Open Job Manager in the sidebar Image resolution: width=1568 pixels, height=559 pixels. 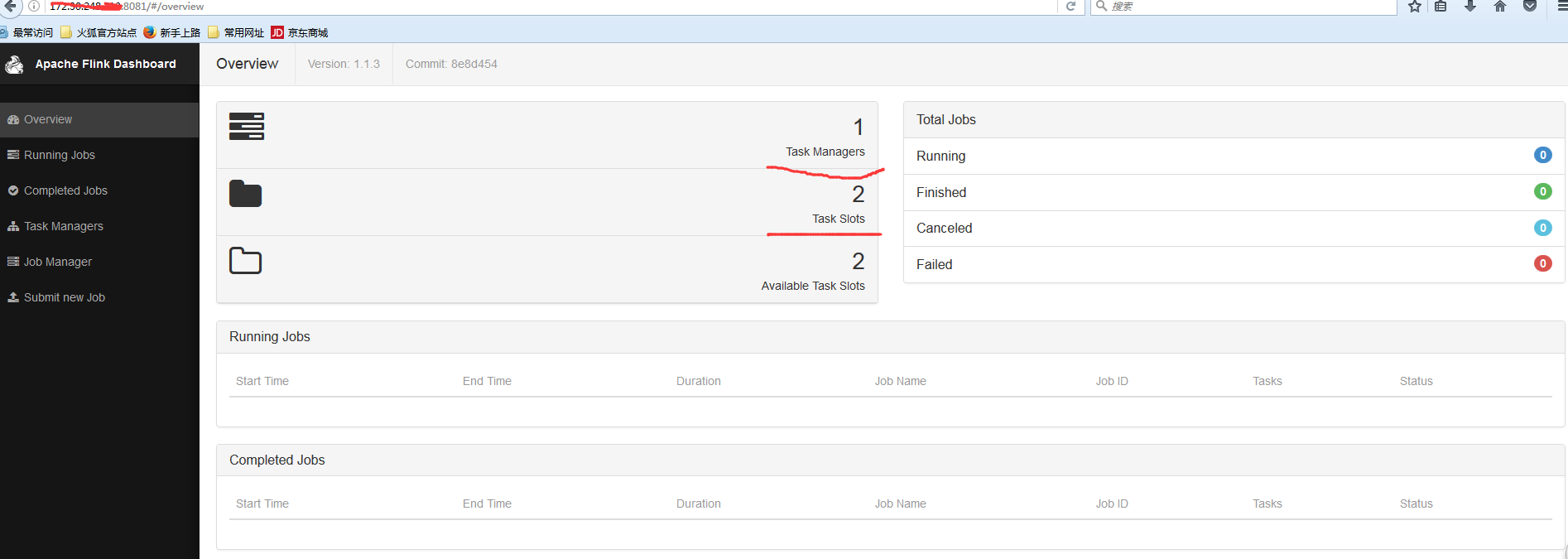[99, 262]
